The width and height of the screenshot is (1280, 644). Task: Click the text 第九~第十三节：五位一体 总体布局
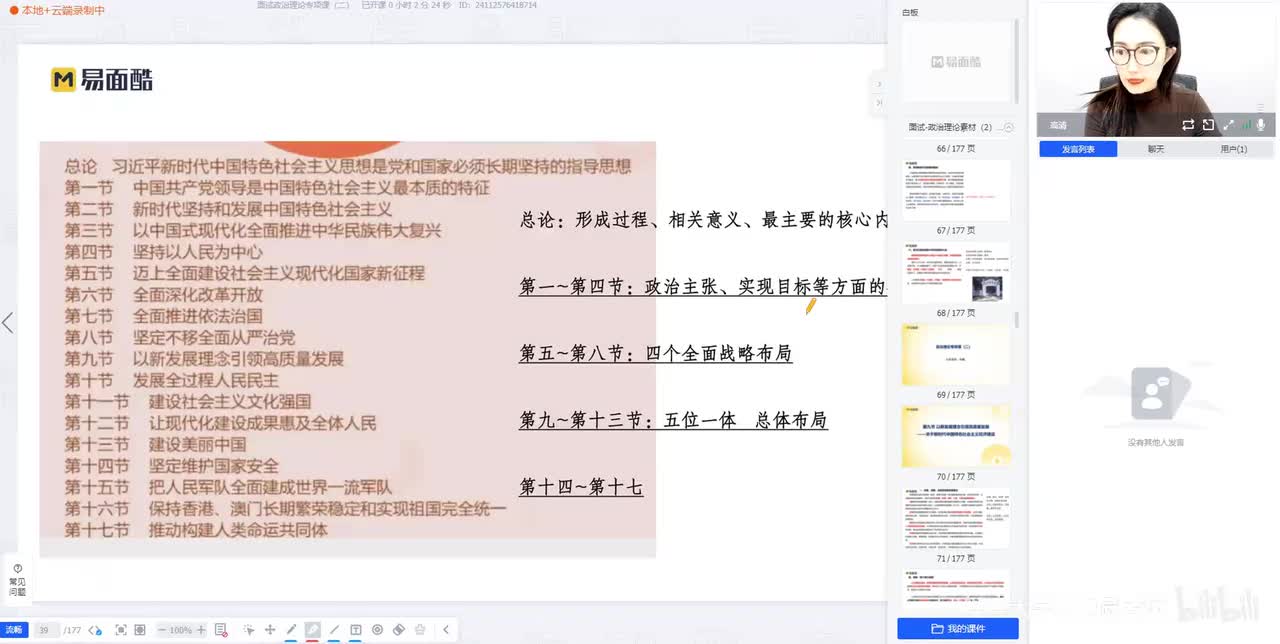pos(673,420)
